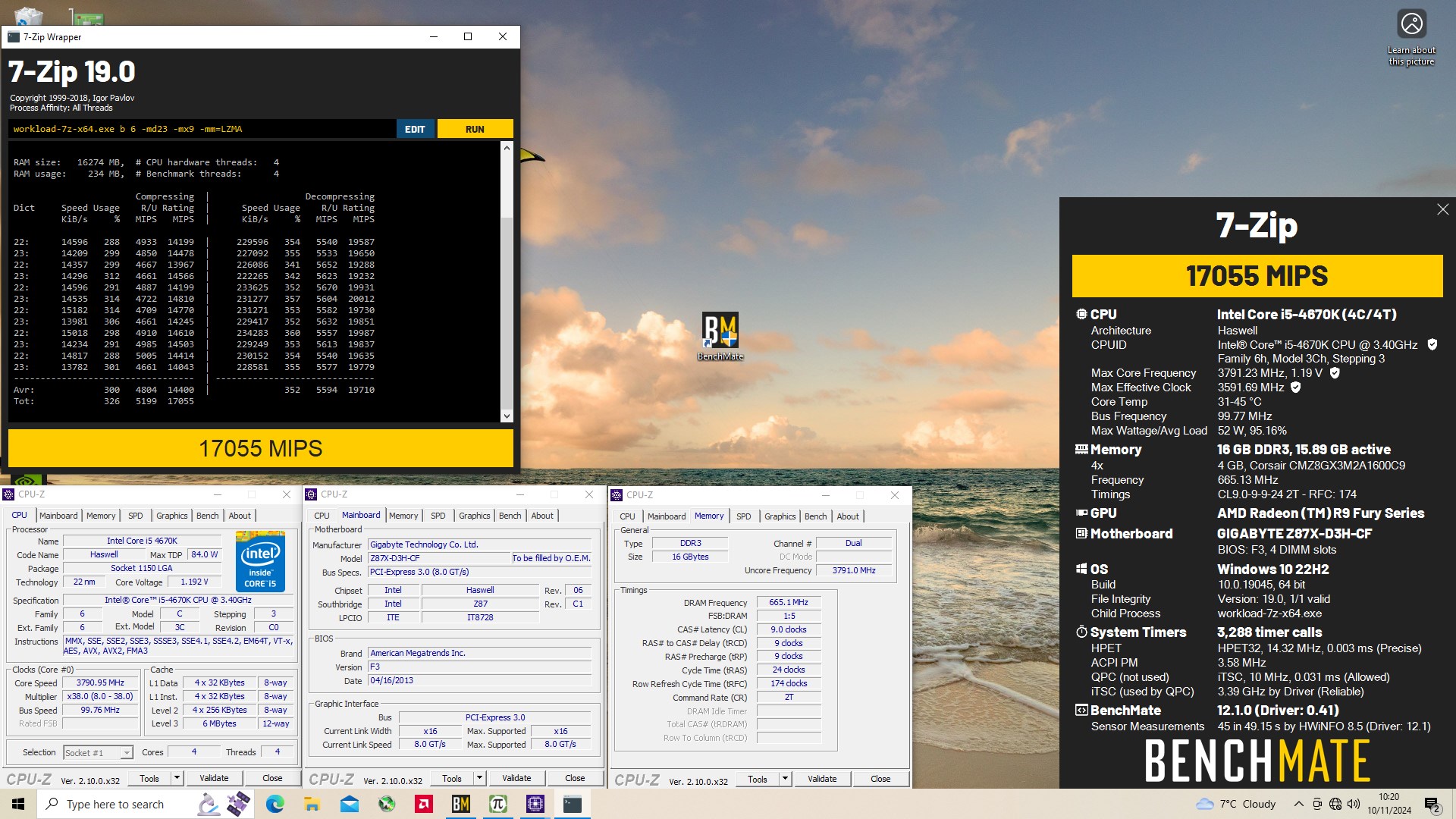
Task: Click the console scrollbar up arrow
Action: pyautogui.click(x=507, y=148)
